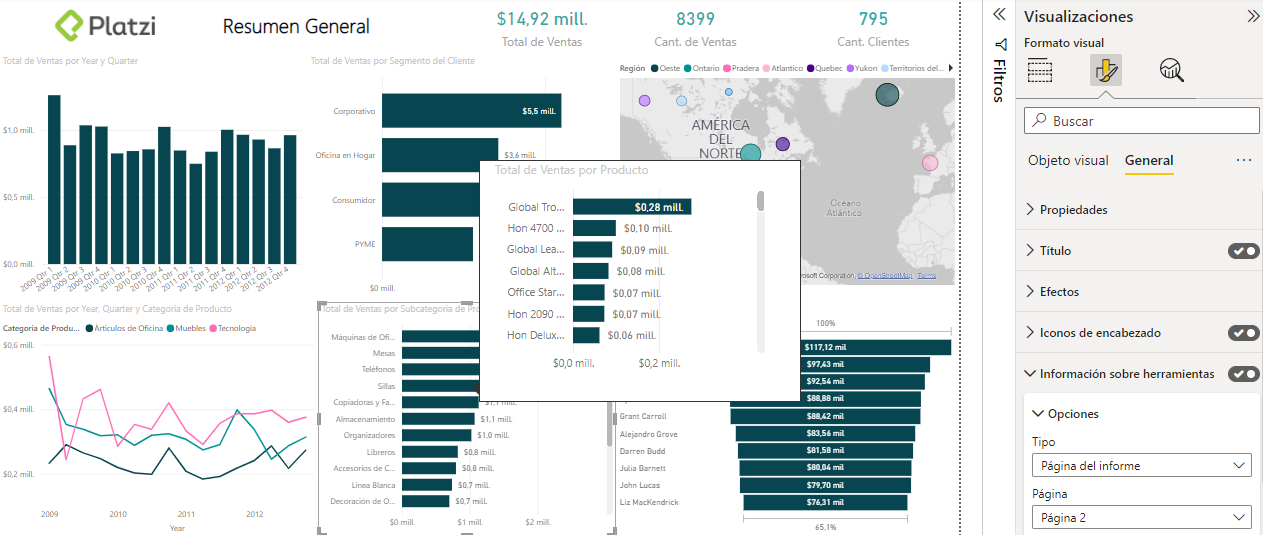
Task: Select the Almacenamiento subcategory bar
Action: click(x=437, y=419)
